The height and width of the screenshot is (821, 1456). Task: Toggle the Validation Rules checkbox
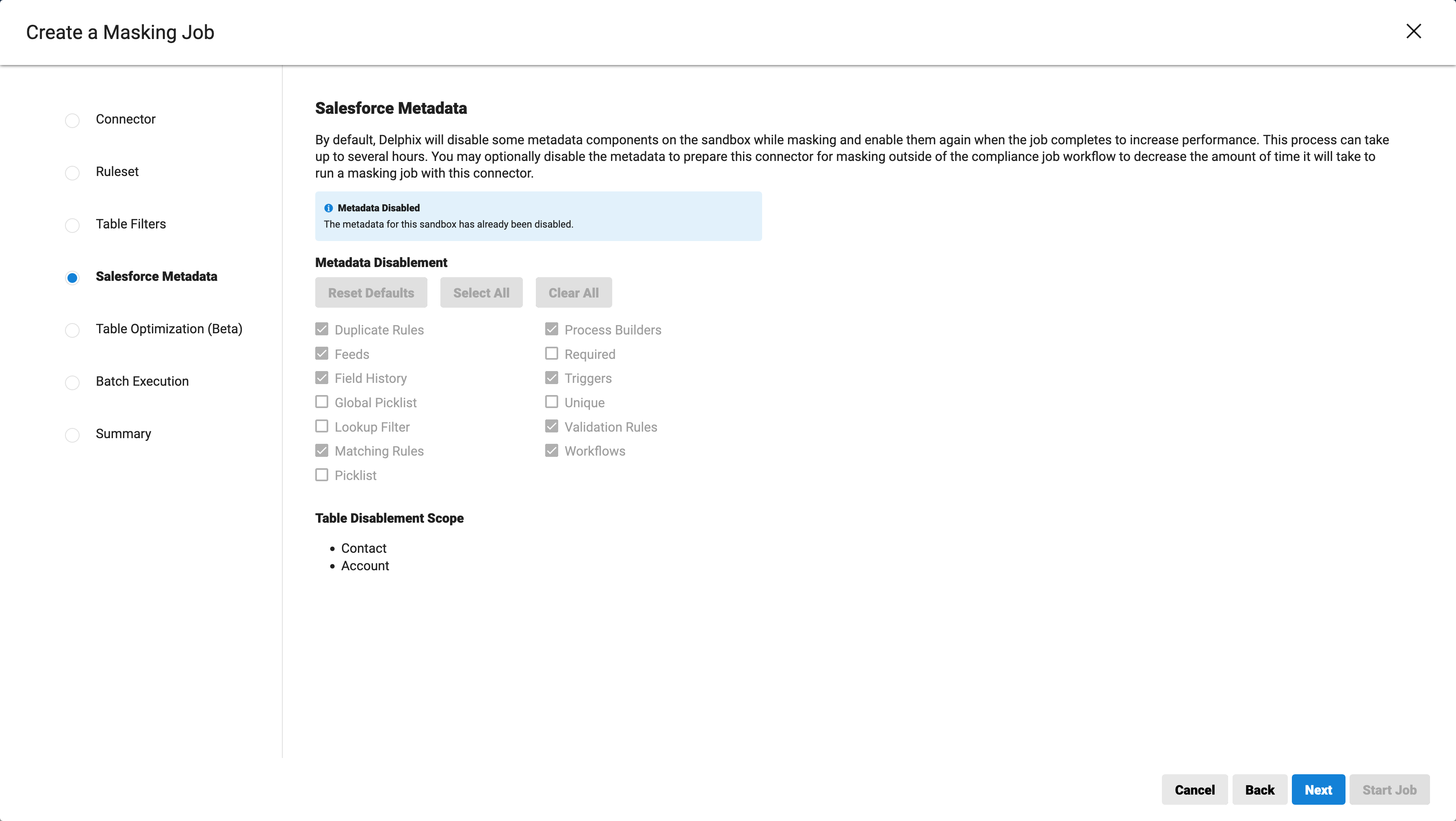[552, 426]
